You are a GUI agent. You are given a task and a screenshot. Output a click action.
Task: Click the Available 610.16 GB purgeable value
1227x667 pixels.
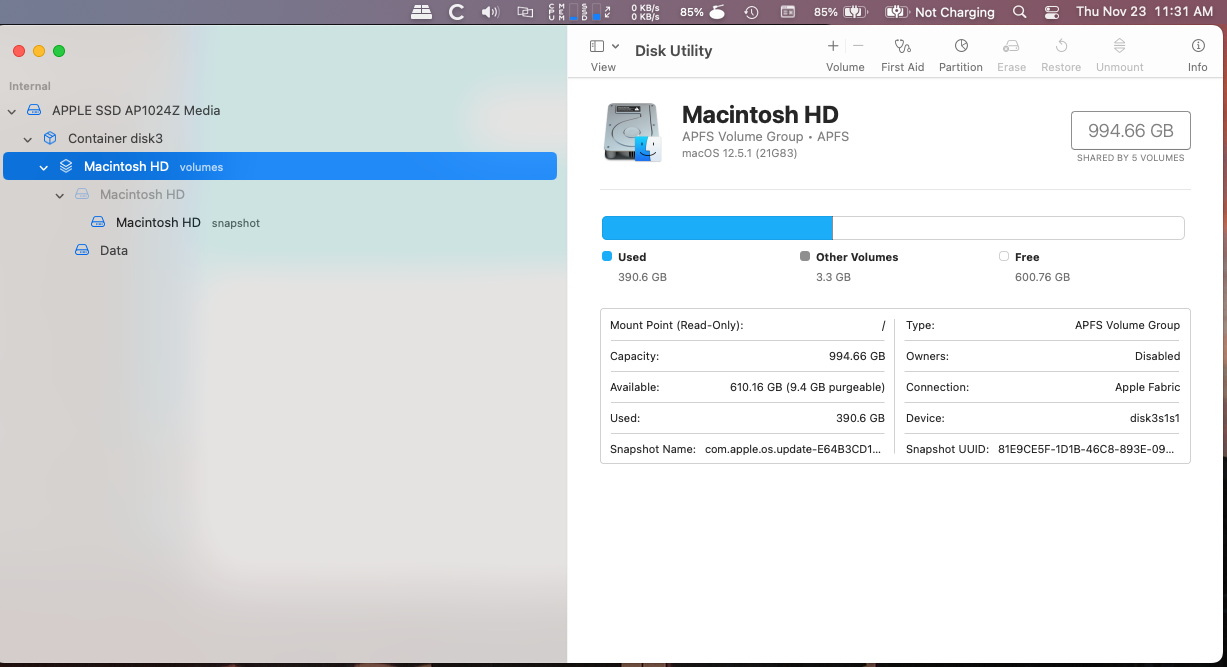click(x=807, y=388)
